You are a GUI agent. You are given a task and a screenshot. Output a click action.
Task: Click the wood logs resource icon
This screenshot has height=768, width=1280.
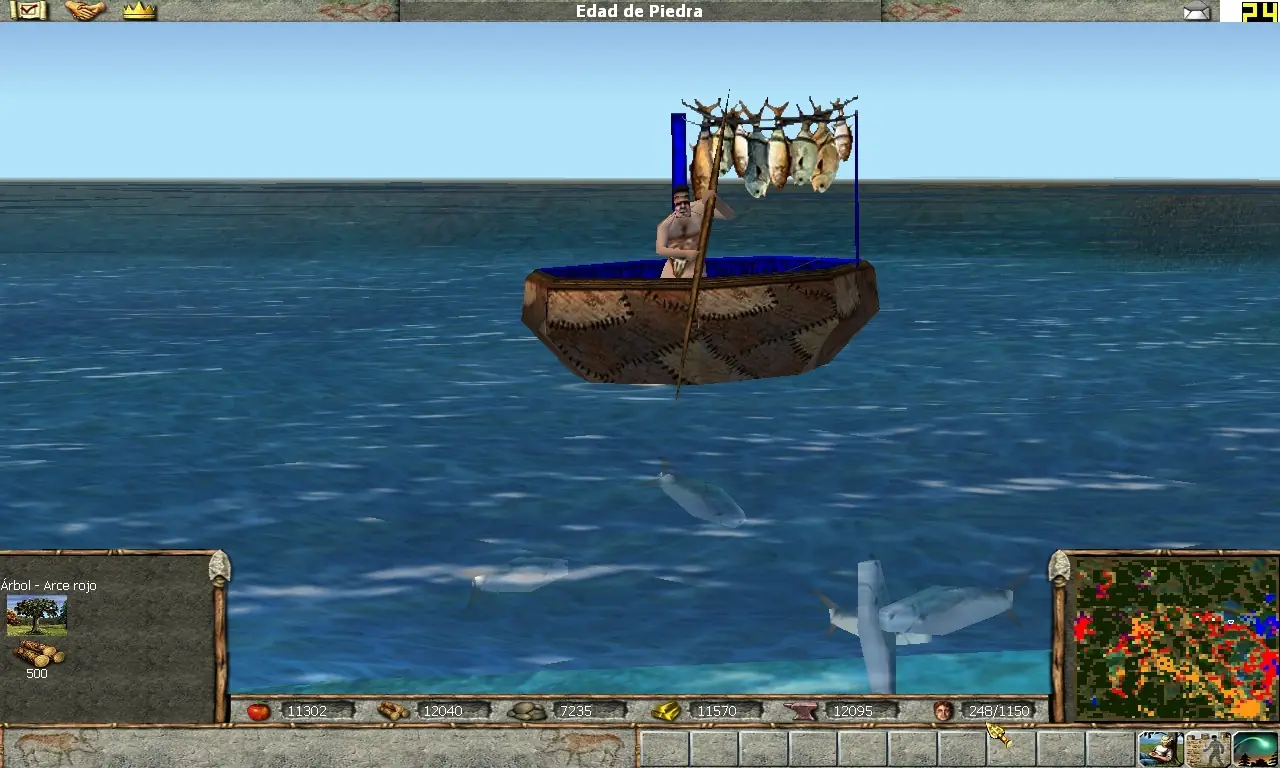[393, 711]
